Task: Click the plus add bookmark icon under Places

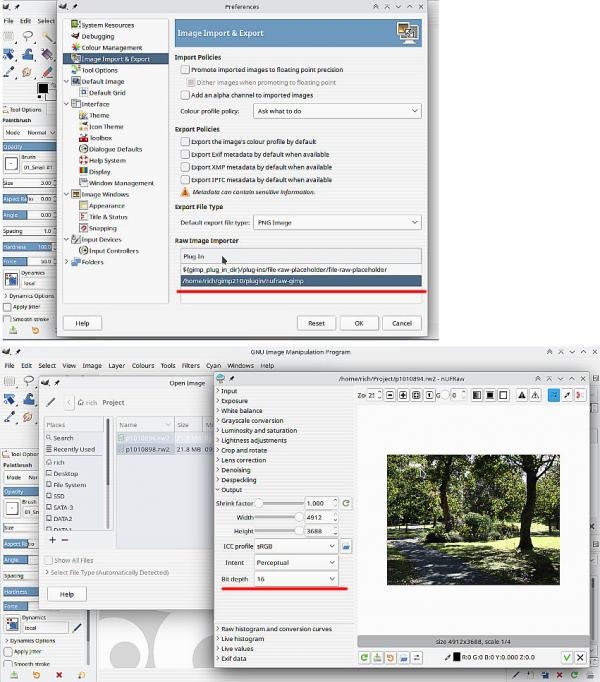Action: tap(52, 540)
